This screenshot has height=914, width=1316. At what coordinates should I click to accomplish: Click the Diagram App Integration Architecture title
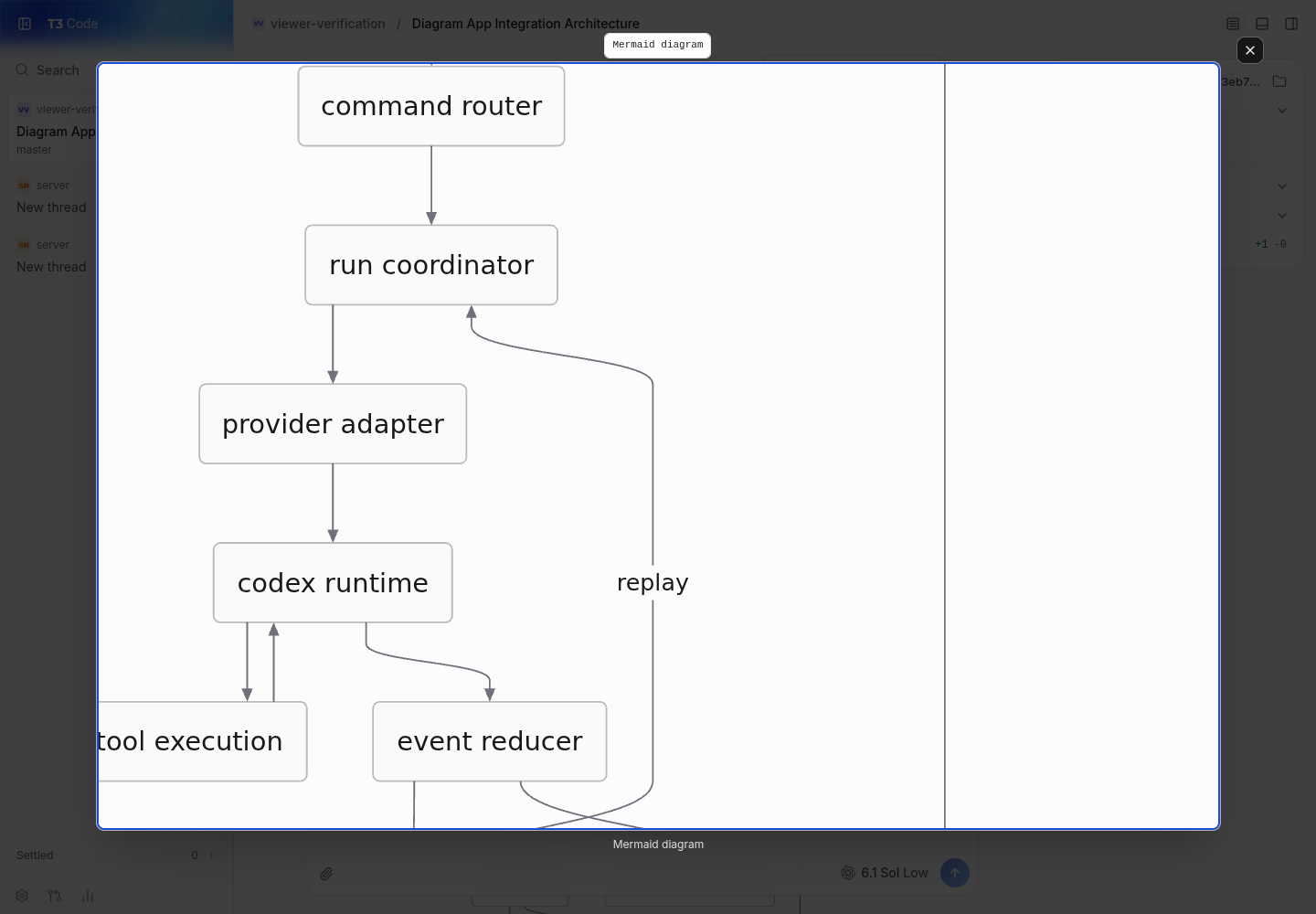(x=525, y=24)
